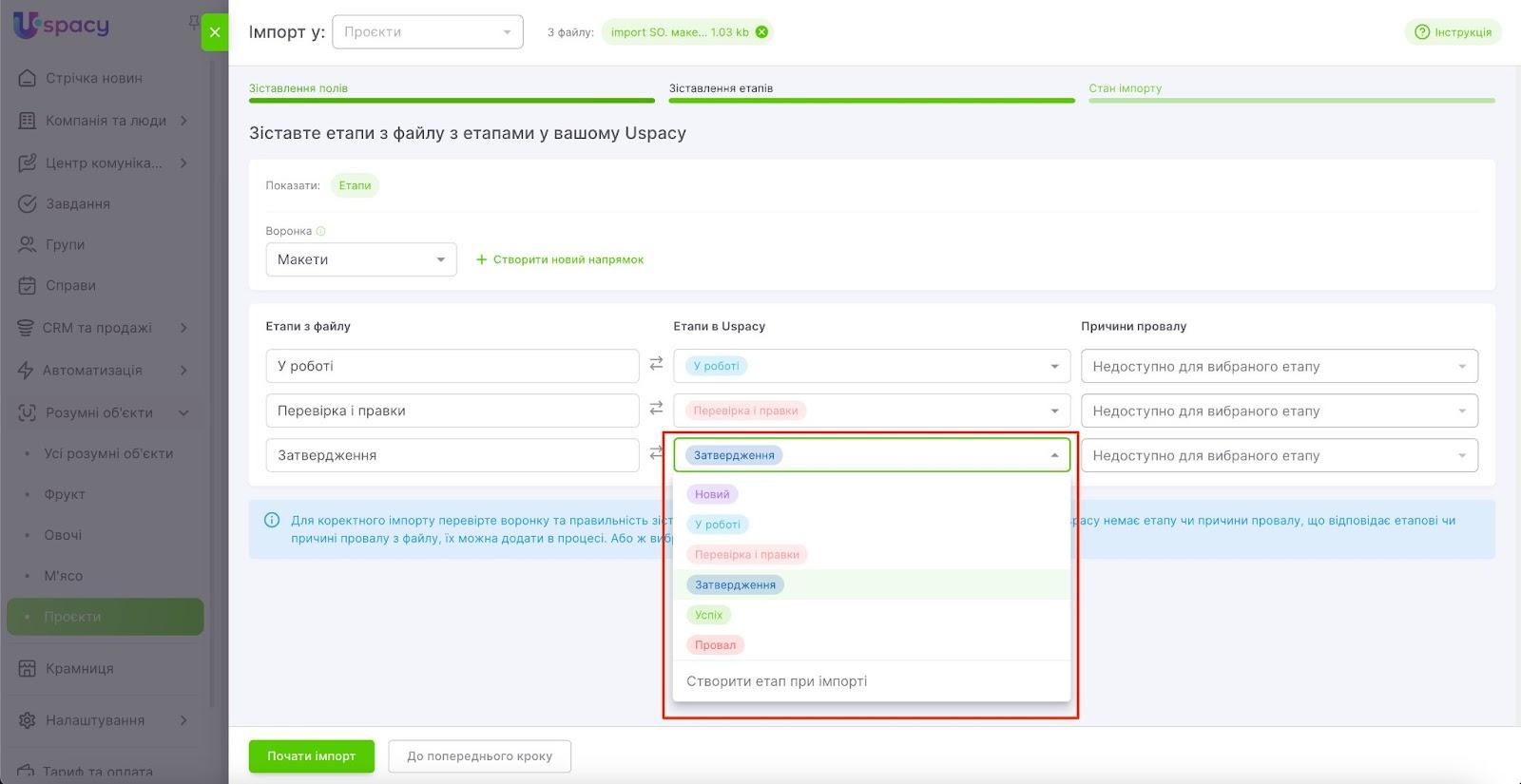Expand the Імпорт у Проєкти dropdown
Image resolution: width=1521 pixels, height=784 pixels.
point(427,32)
